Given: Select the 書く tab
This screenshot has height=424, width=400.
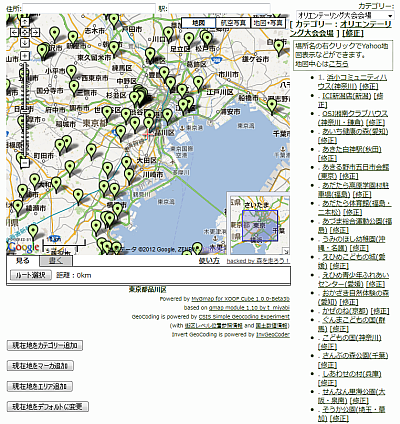Looking at the screenshot, I should tap(56, 261).
